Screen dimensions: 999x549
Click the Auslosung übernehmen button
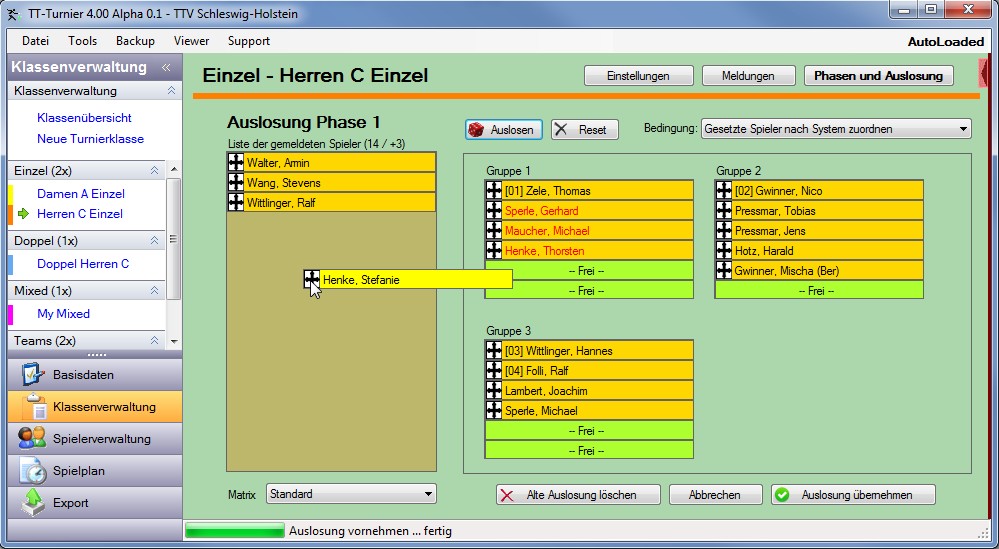854,495
